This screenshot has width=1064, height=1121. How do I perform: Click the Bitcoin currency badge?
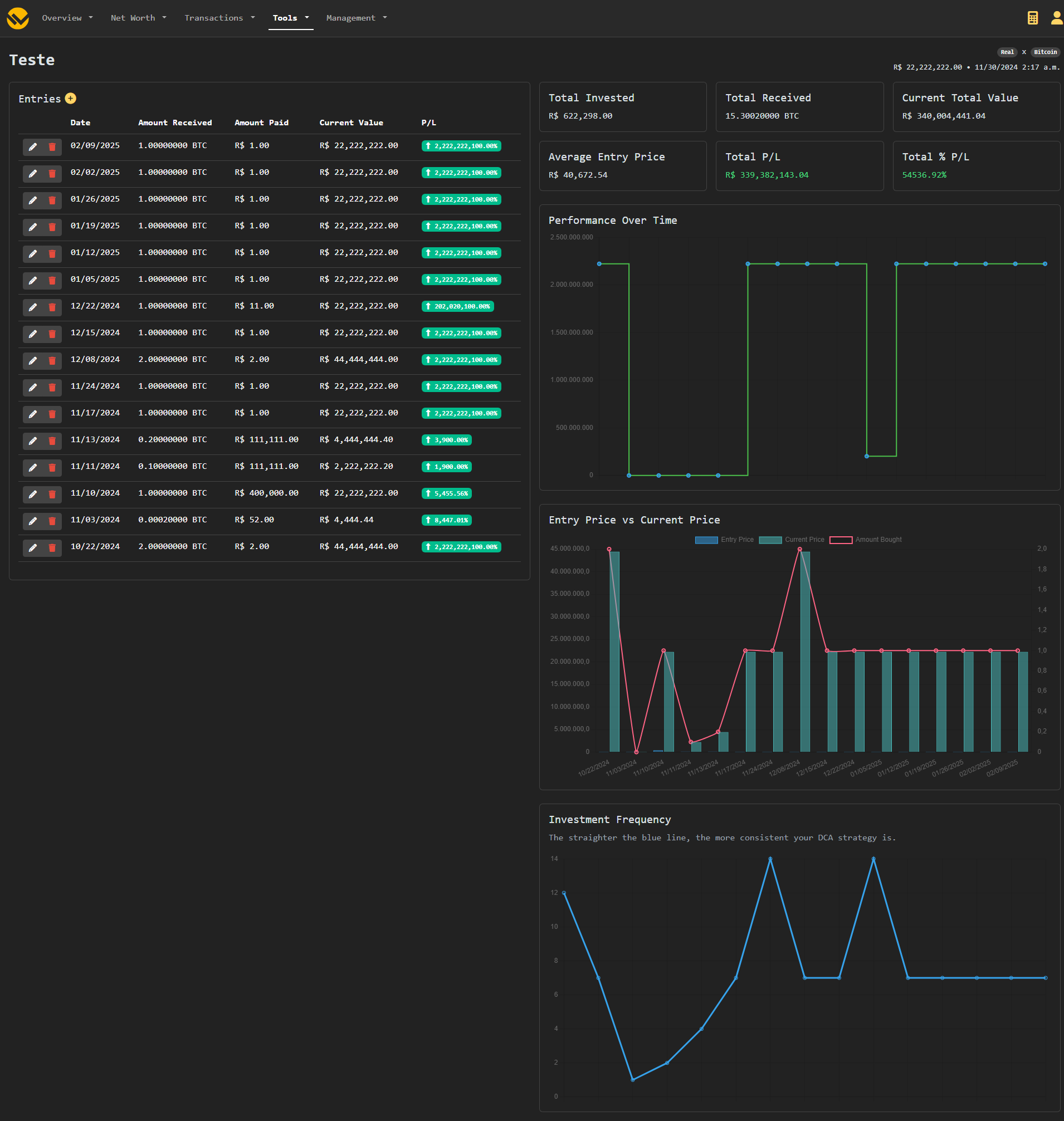point(1045,52)
